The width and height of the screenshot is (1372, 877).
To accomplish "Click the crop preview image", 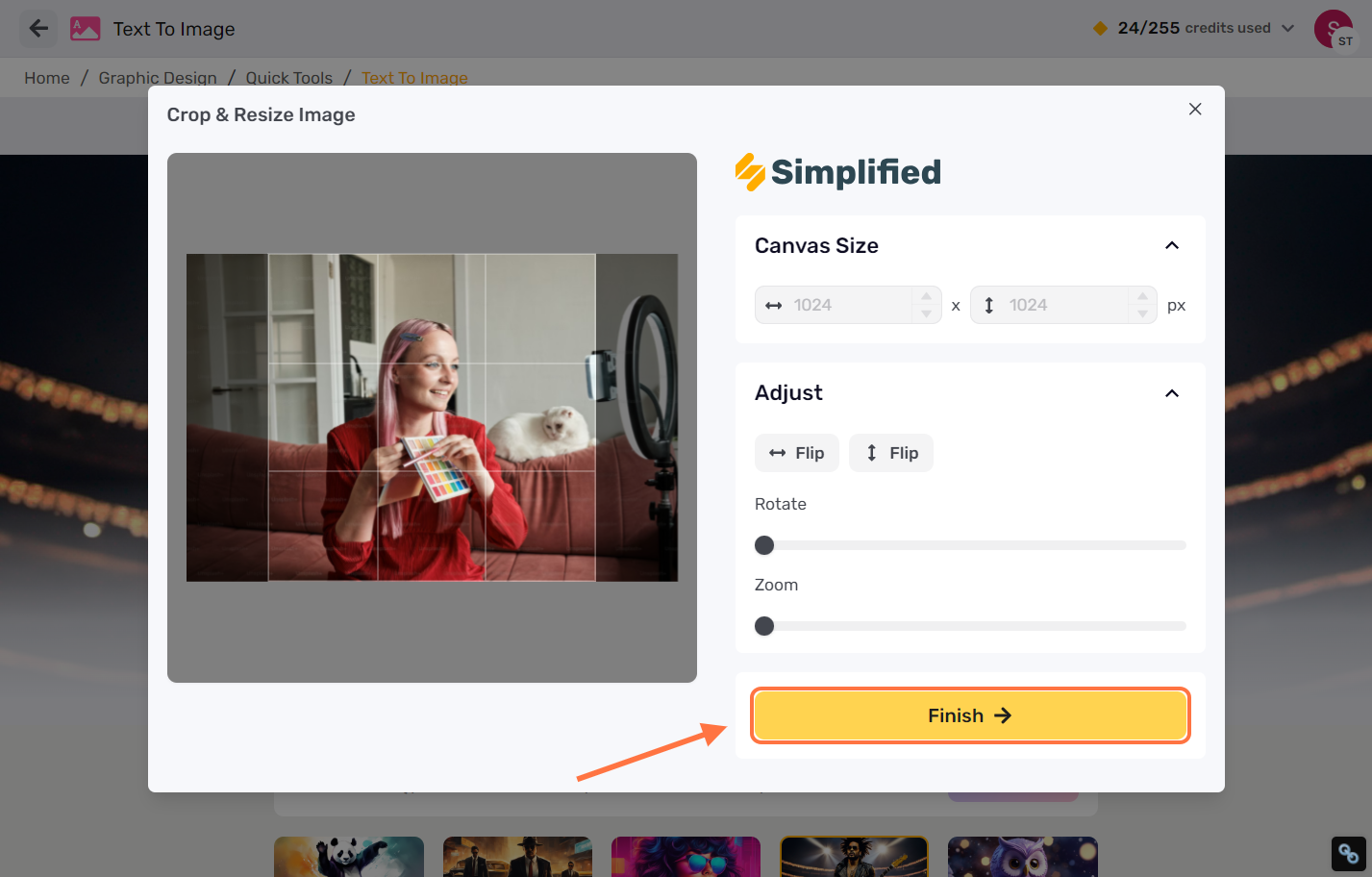I will [x=432, y=417].
